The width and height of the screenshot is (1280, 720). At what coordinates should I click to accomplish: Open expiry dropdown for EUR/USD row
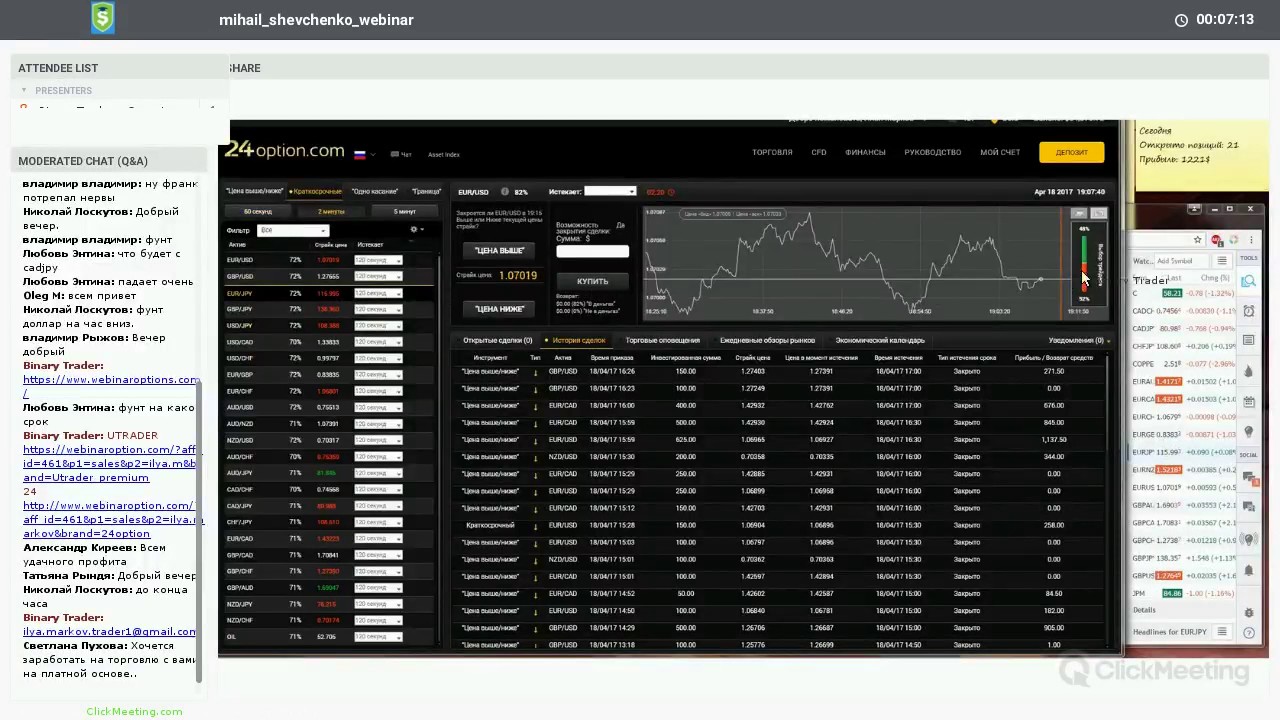[x=378, y=260]
